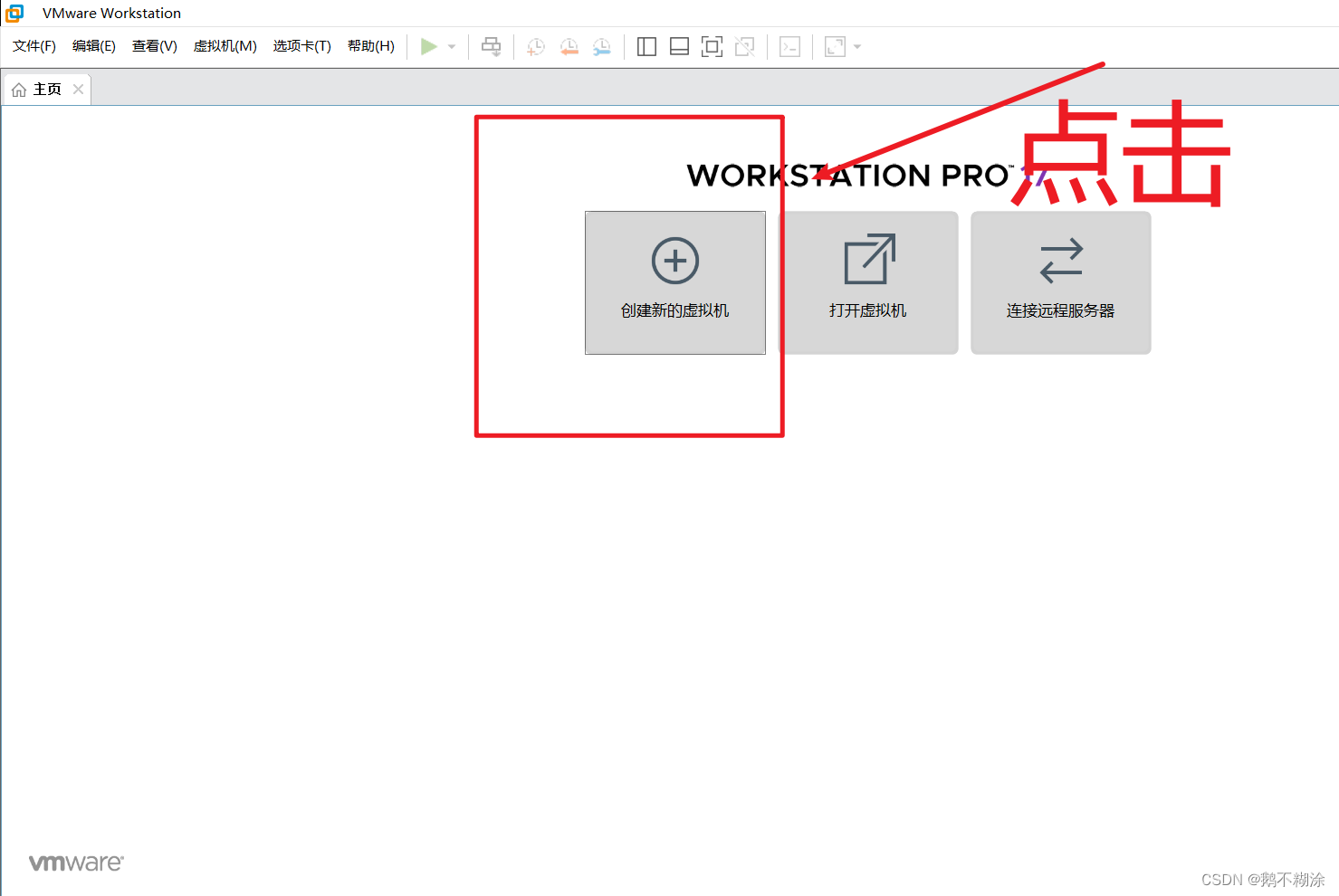Click the take snapshot clock icon
Image resolution: width=1339 pixels, height=896 pixels.
(x=536, y=47)
